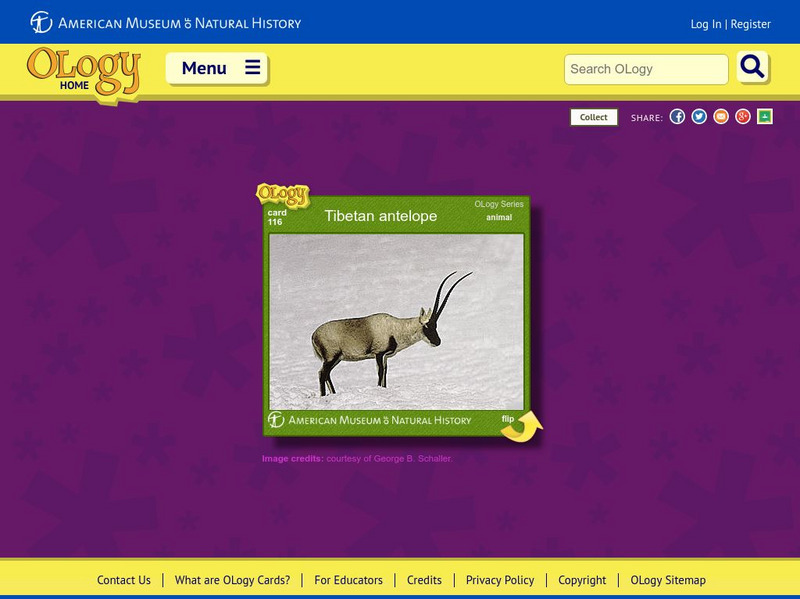Viewport: 800px width, 599px height.
Task: Share via email using the envelope icon
Action: 722,116
